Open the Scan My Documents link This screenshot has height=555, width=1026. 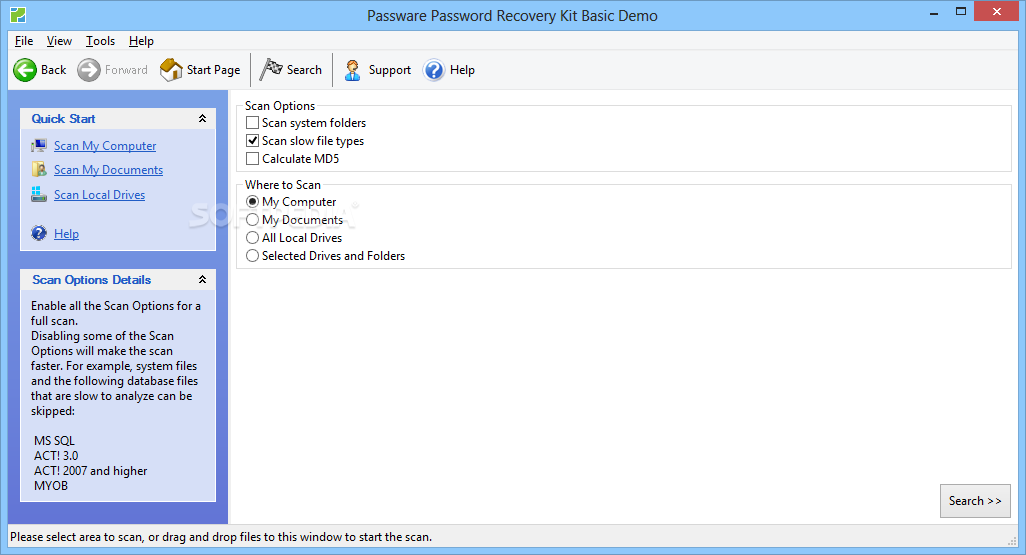point(109,170)
